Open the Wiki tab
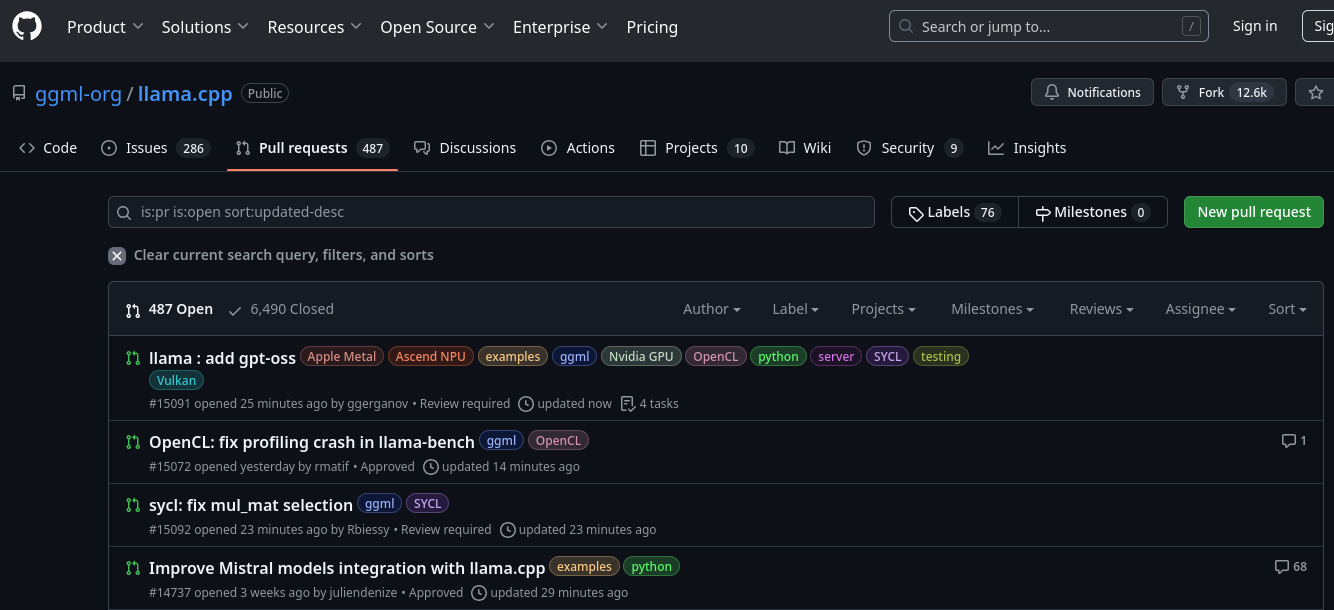This screenshot has width=1334, height=610. [x=805, y=148]
